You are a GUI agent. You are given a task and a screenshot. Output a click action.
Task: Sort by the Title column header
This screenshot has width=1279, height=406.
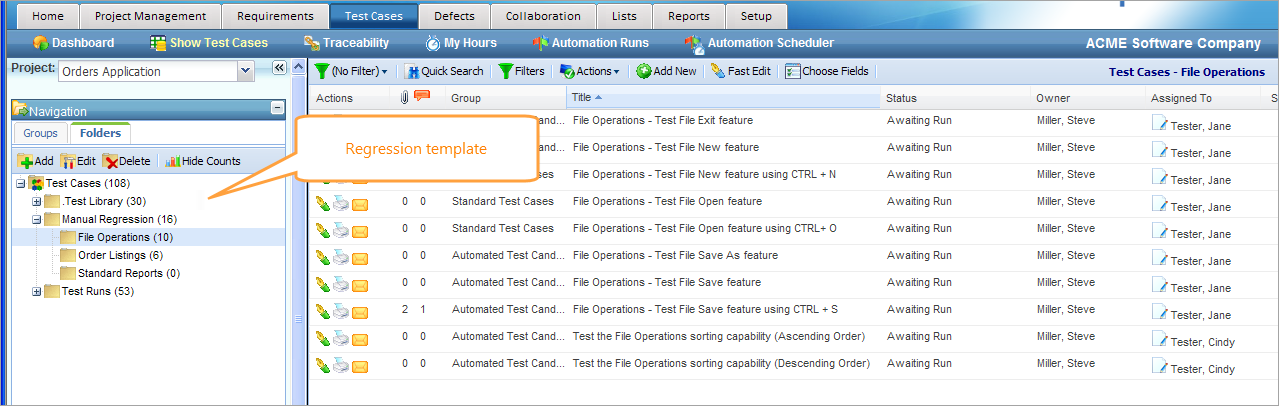[582, 98]
